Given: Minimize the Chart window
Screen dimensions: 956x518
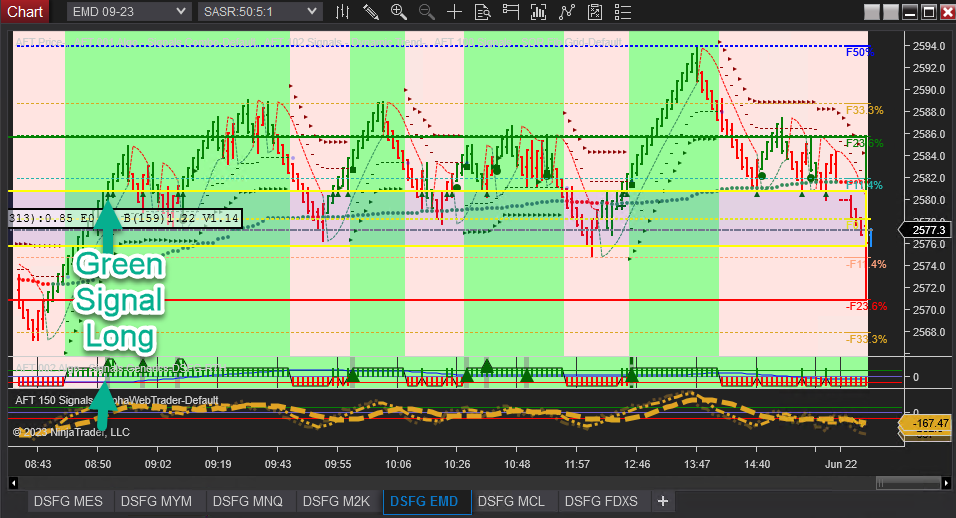Looking at the screenshot, I should (910, 12).
